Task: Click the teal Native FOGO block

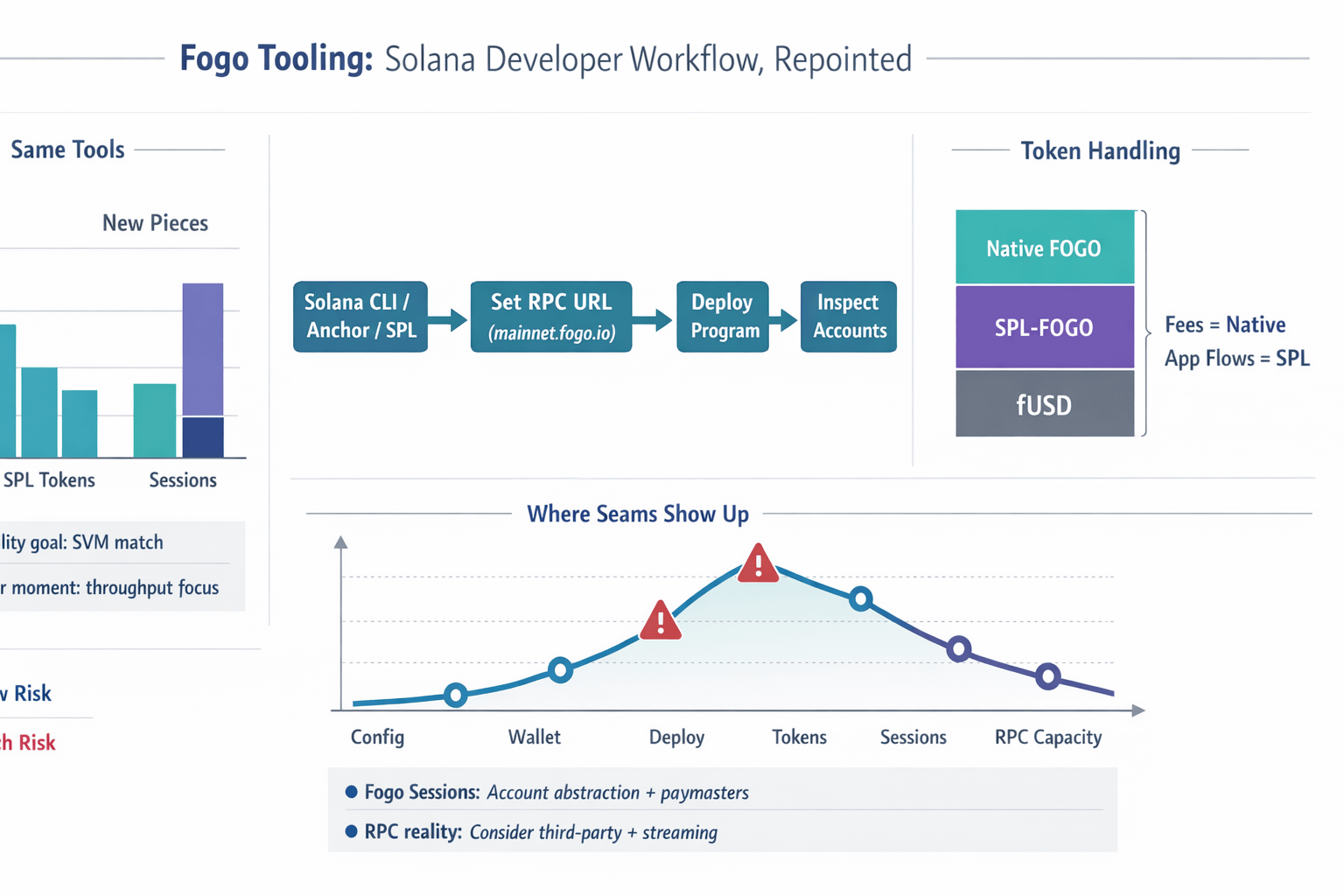Action: [x=1045, y=248]
